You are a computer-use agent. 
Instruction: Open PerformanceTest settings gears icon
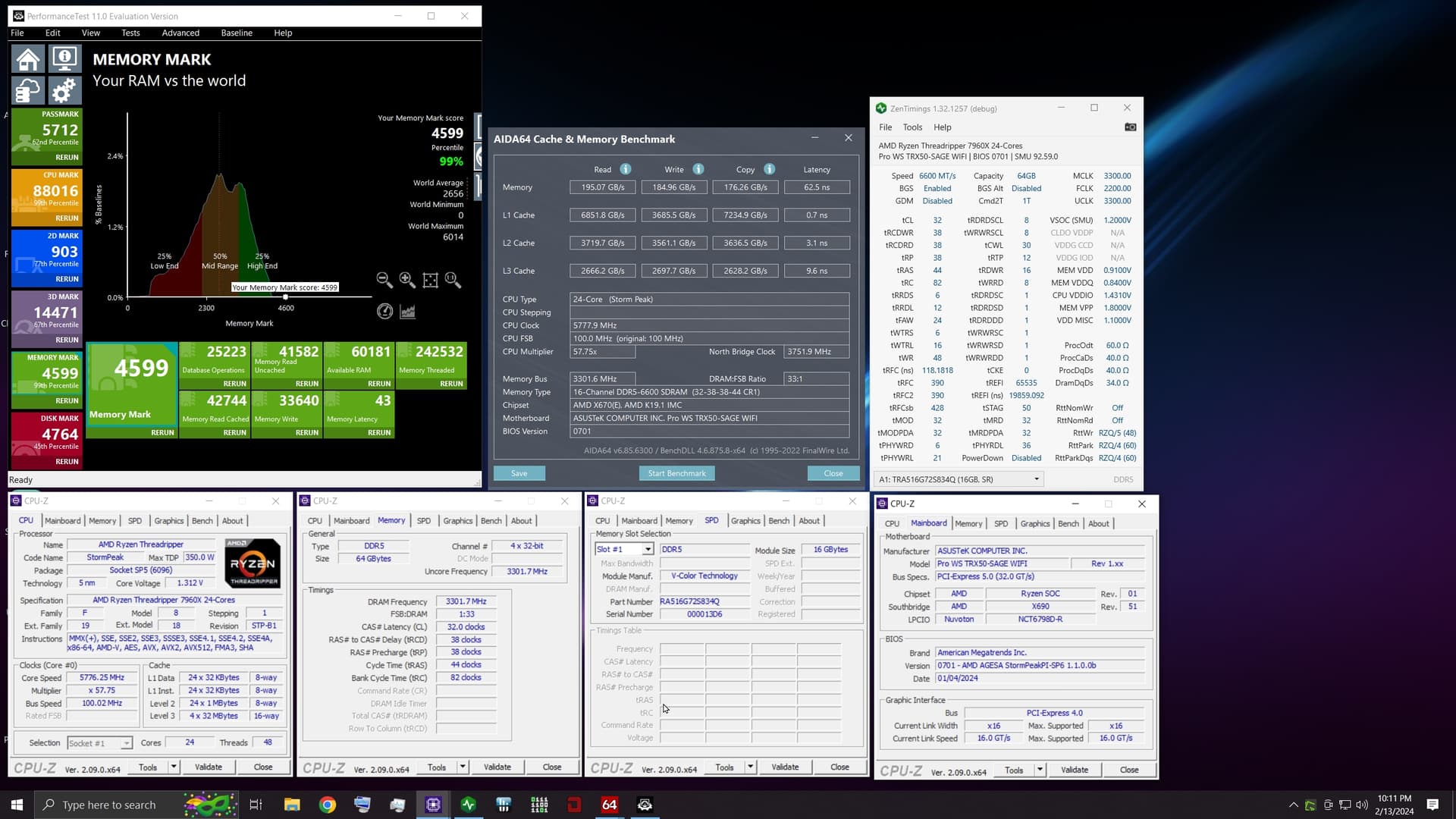pyautogui.click(x=65, y=90)
